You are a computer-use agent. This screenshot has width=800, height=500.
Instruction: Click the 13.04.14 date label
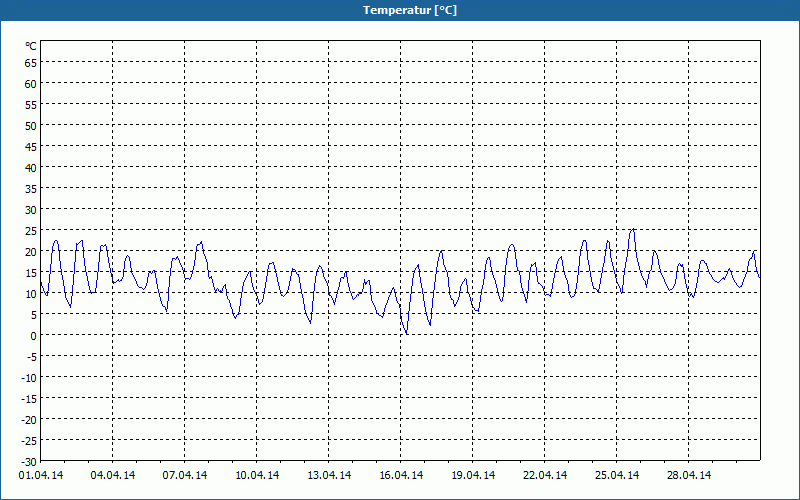pyautogui.click(x=329, y=476)
